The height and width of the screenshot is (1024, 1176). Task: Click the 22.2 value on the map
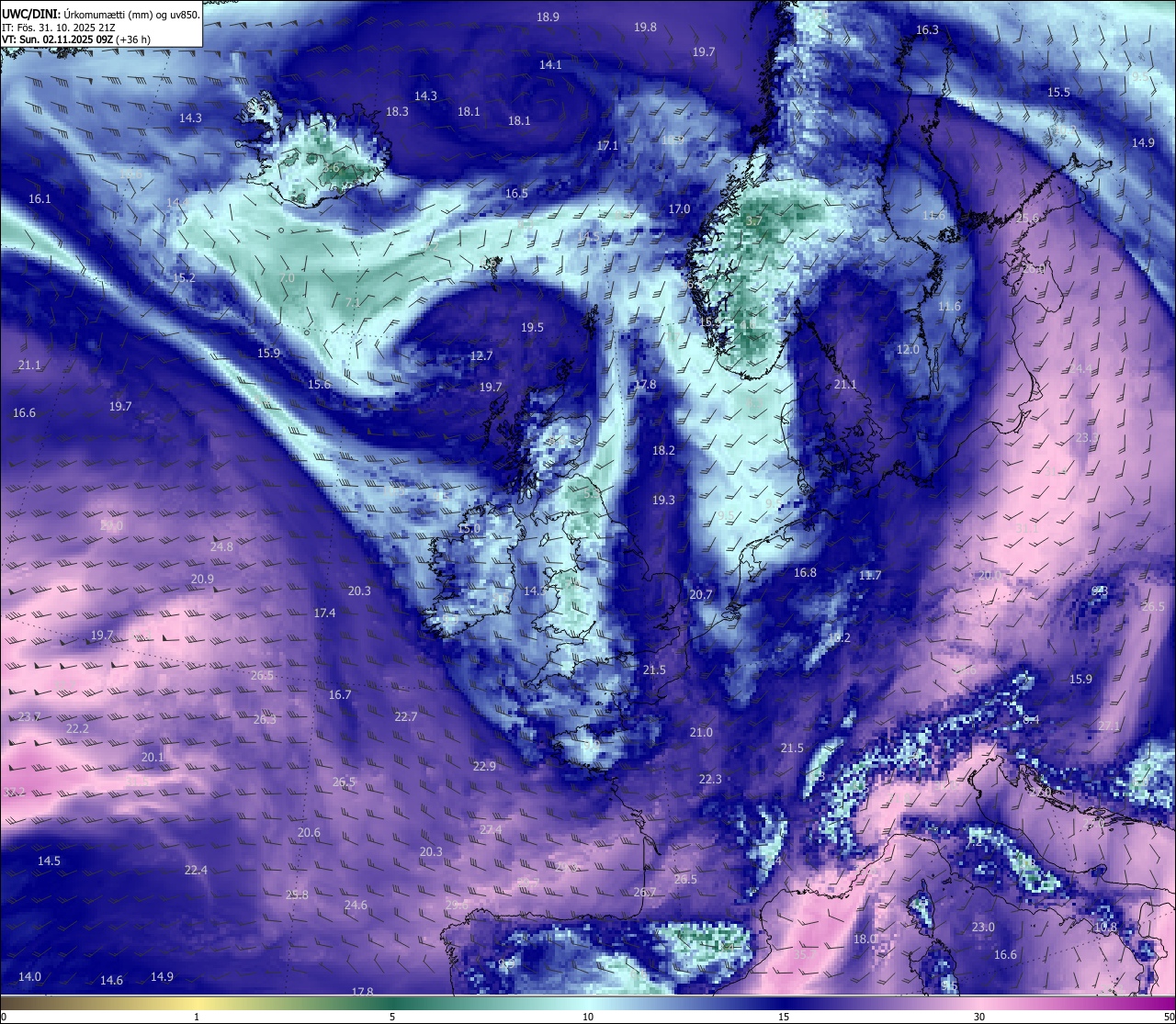pyautogui.click(x=77, y=729)
